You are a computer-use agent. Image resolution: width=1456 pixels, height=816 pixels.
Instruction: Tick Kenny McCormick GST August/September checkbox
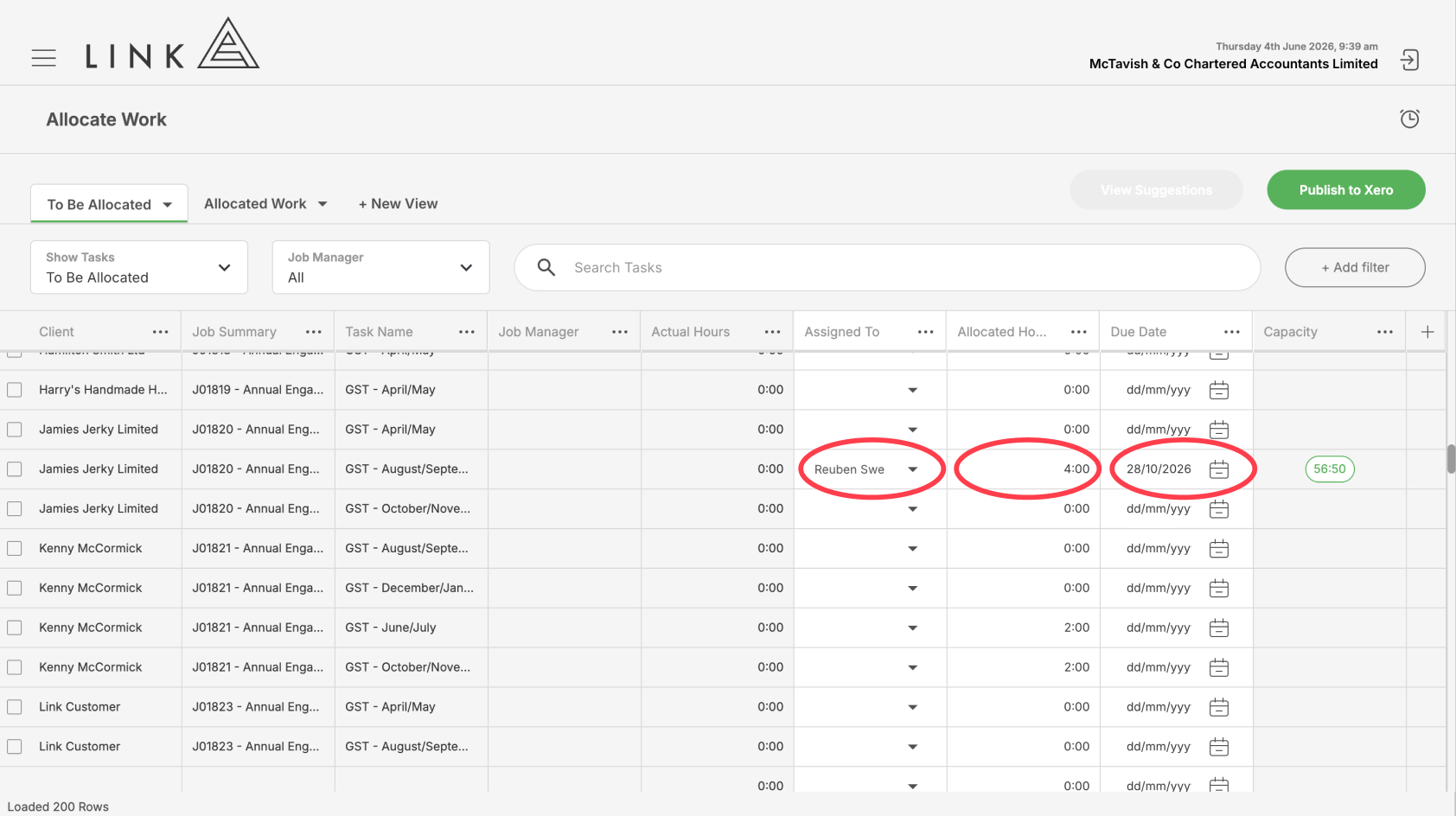click(15, 549)
